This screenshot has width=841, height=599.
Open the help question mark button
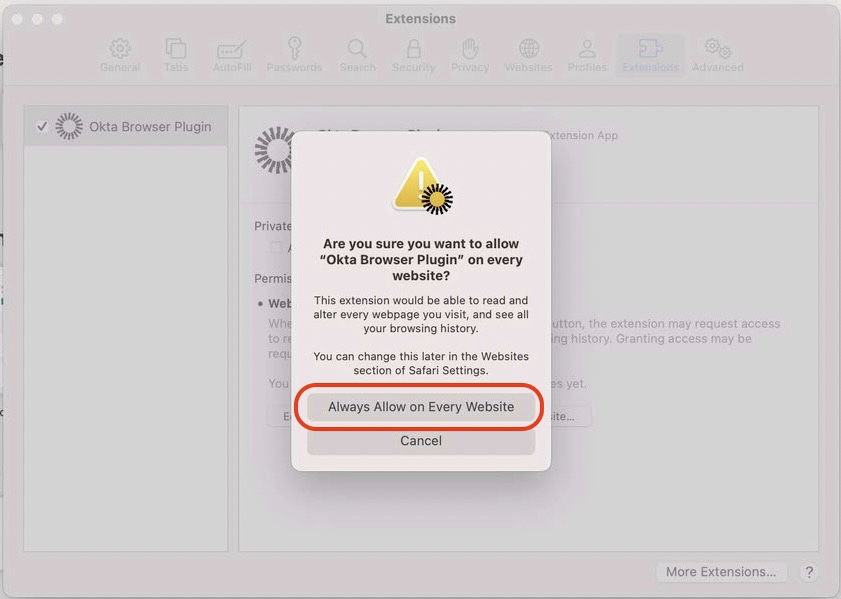pos(809,572)
